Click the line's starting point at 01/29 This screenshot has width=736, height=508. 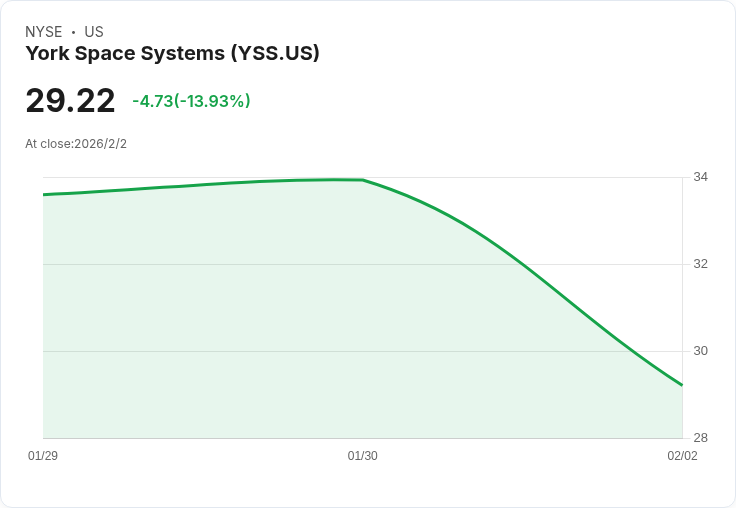pyautogui.click(x=44, y=194)
